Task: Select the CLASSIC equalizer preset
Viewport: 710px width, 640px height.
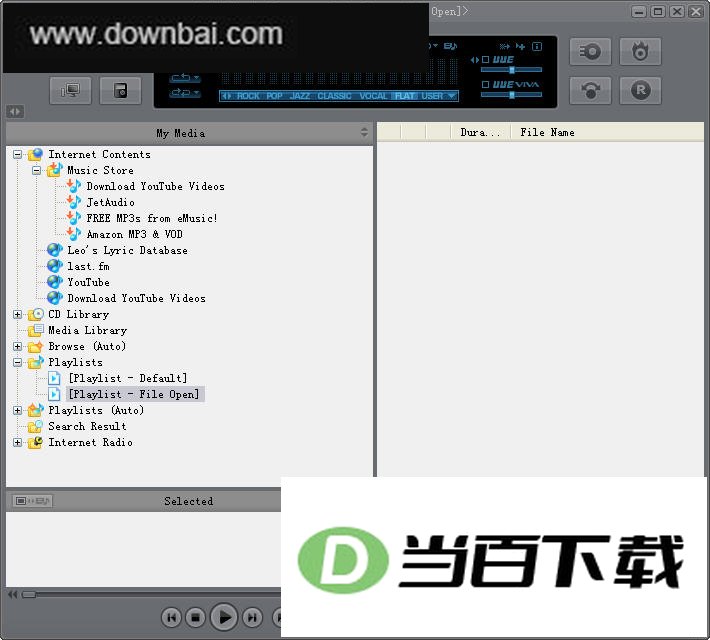Action: coord(334,96)
